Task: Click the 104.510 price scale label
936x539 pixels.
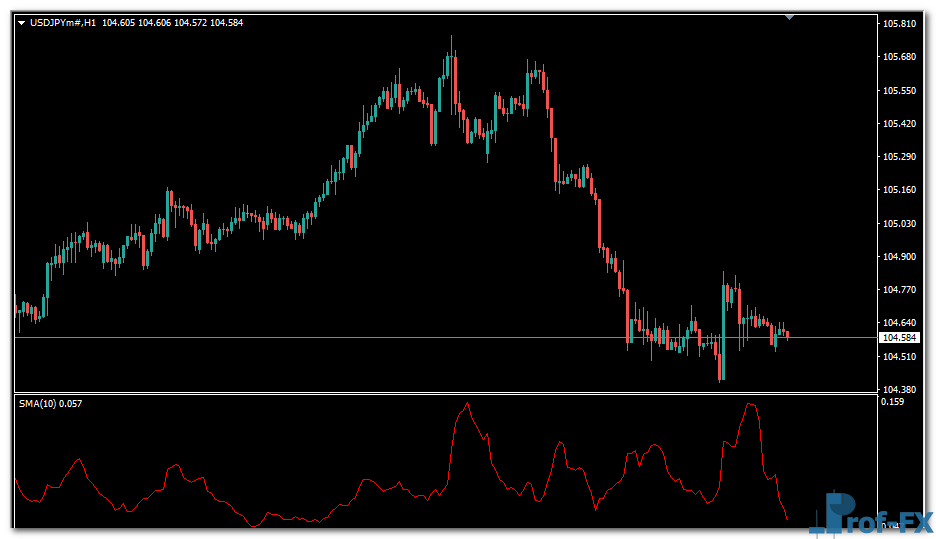Action: [900, 356]
